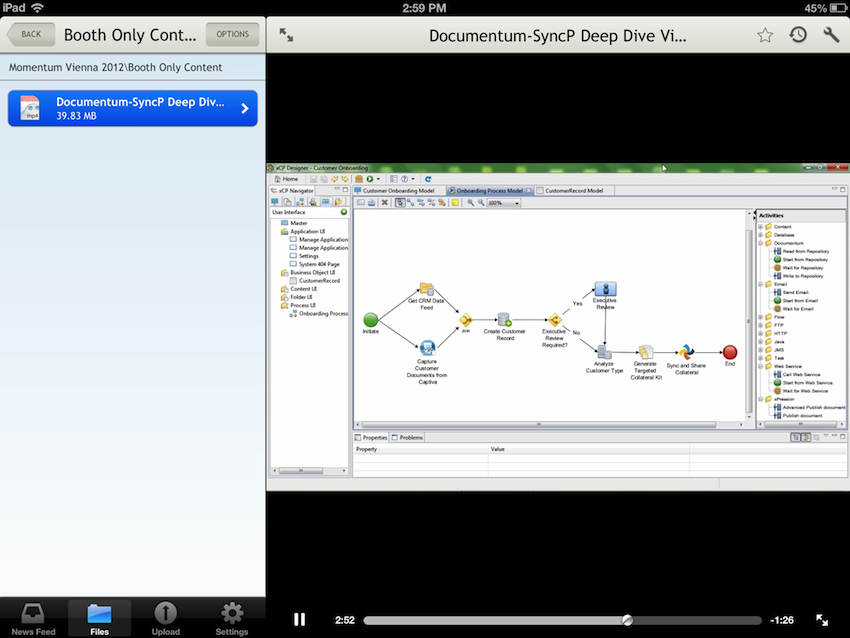Open the wrench tools icon
Viewport: 850px width, 638px height.
tap(831, 35)
